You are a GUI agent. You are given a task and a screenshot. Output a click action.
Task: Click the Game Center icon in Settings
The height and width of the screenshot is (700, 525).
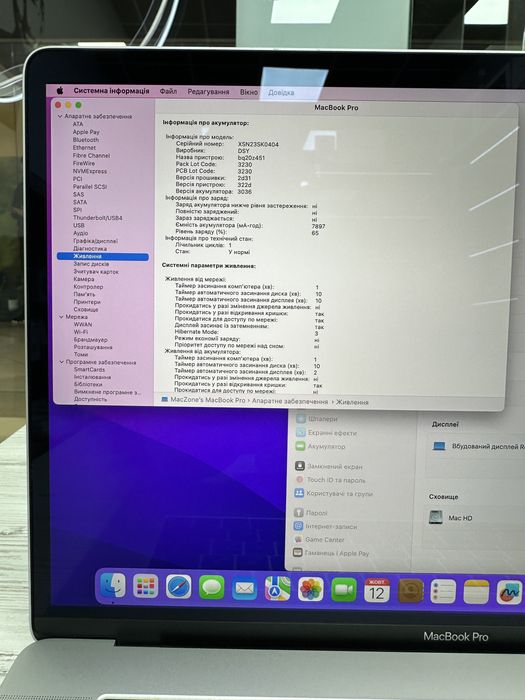(298, 540)
